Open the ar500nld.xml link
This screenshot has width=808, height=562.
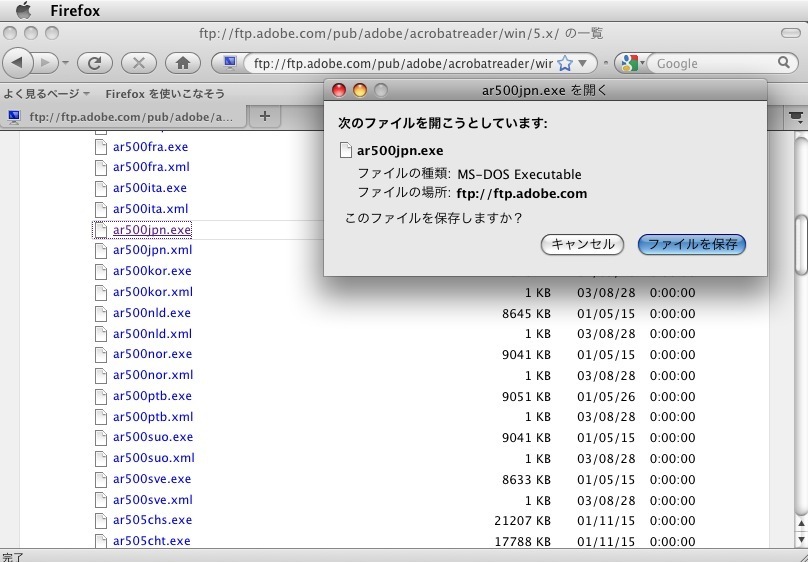(153, 334)
